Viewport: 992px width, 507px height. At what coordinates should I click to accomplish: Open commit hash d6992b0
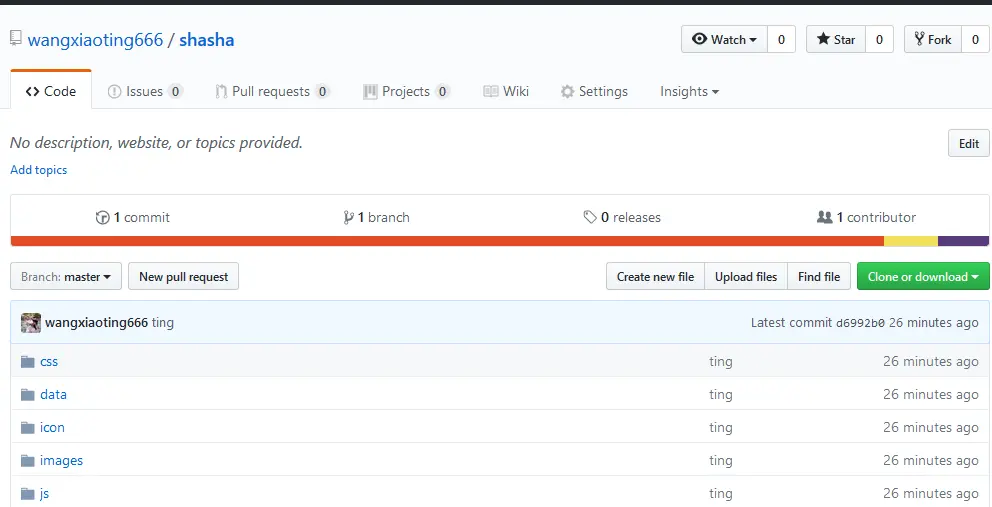pos(860,323)
